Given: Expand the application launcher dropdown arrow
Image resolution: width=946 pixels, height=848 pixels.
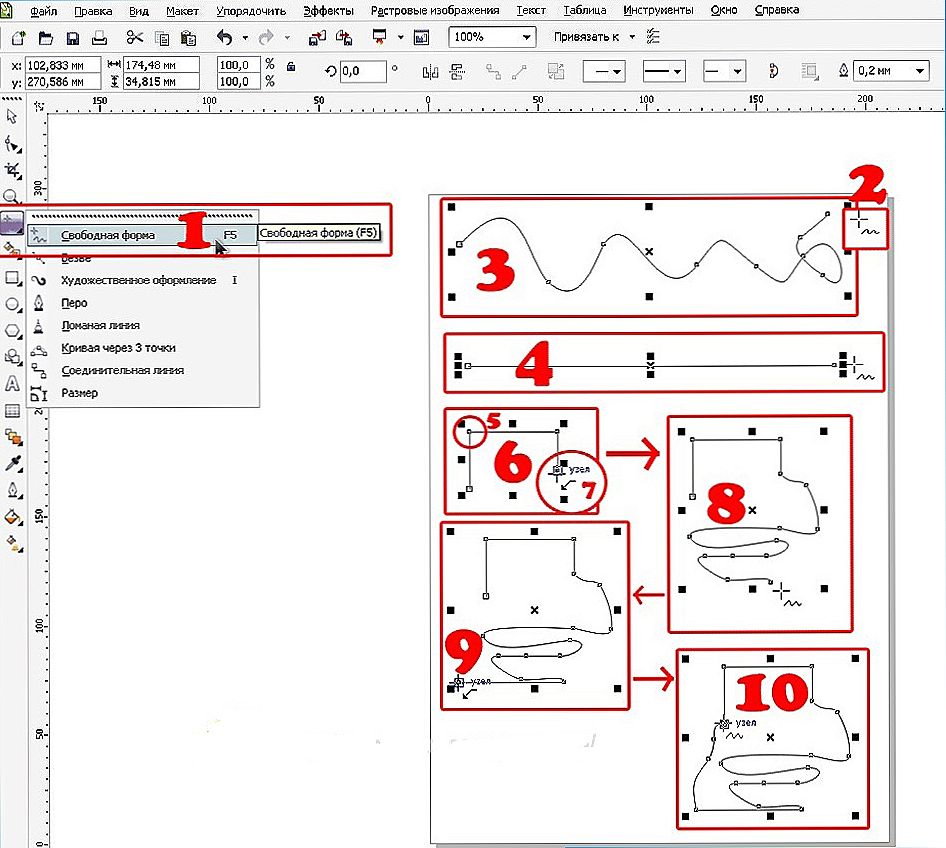Looking at the screenshot, I should click(401, 37).
